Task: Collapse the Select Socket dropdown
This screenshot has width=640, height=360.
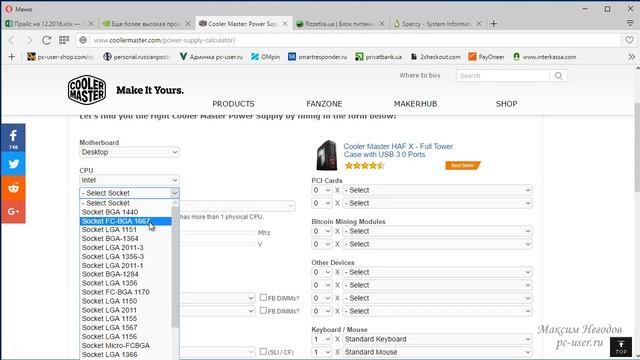Action: tap(129, 193)
